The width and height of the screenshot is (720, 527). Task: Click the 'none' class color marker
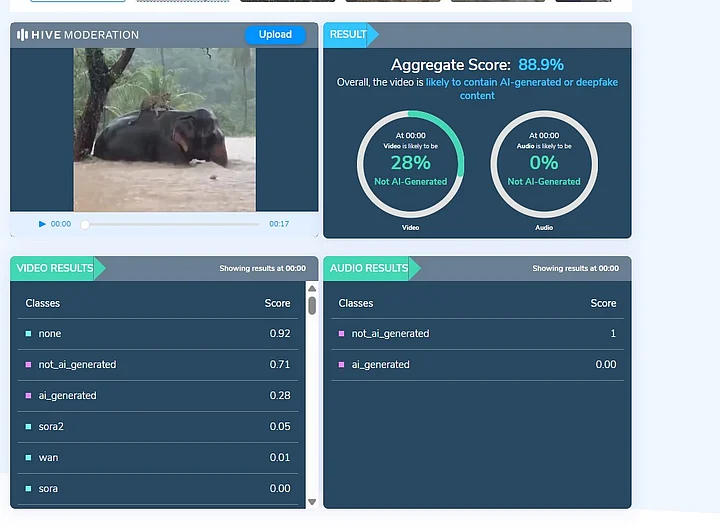(28, 334)
